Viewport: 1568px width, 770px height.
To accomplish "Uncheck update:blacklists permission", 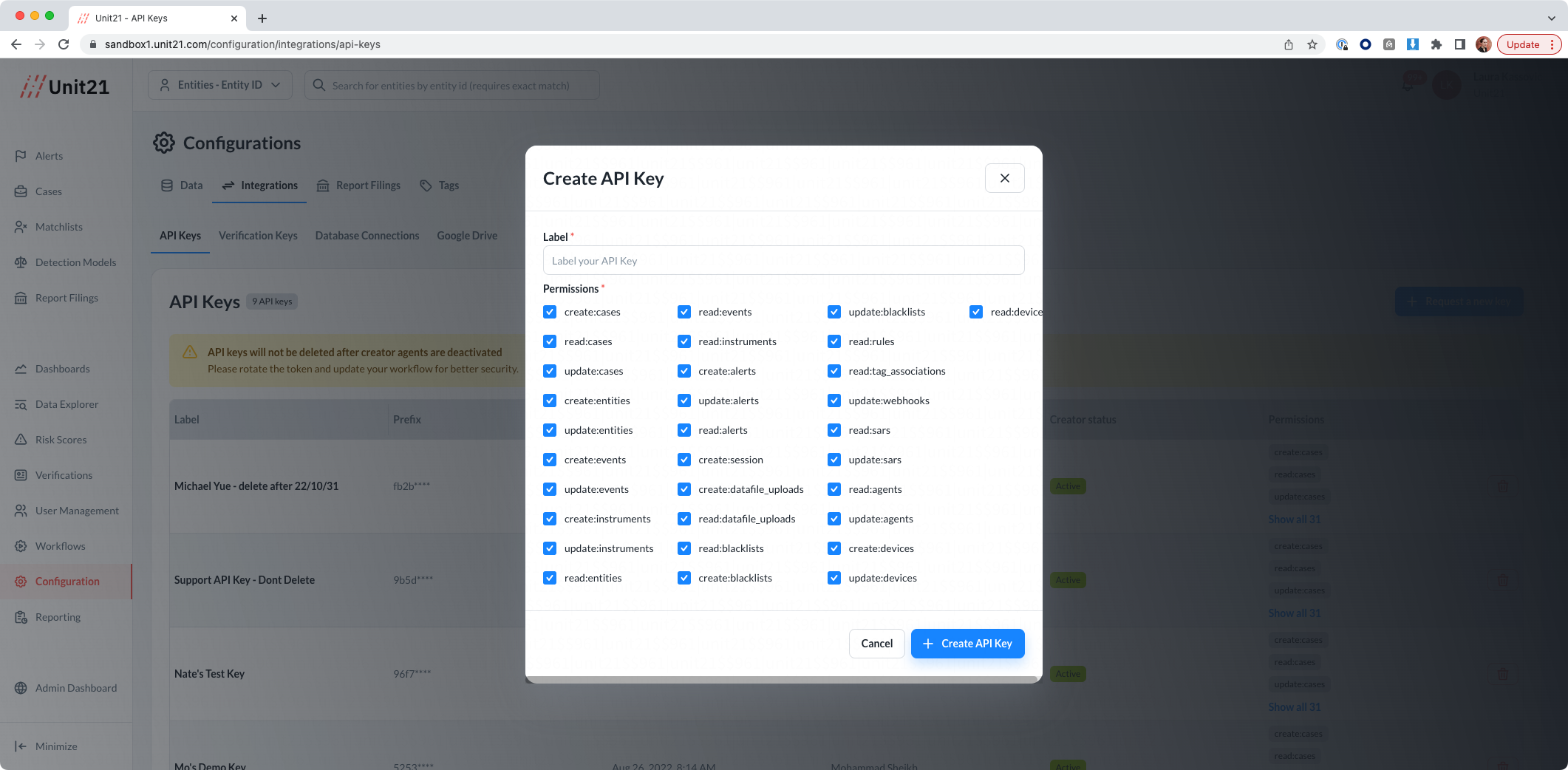I will [834, 312].
